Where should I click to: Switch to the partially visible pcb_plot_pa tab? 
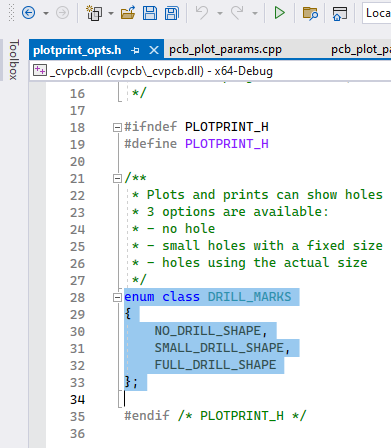(361, 49)
